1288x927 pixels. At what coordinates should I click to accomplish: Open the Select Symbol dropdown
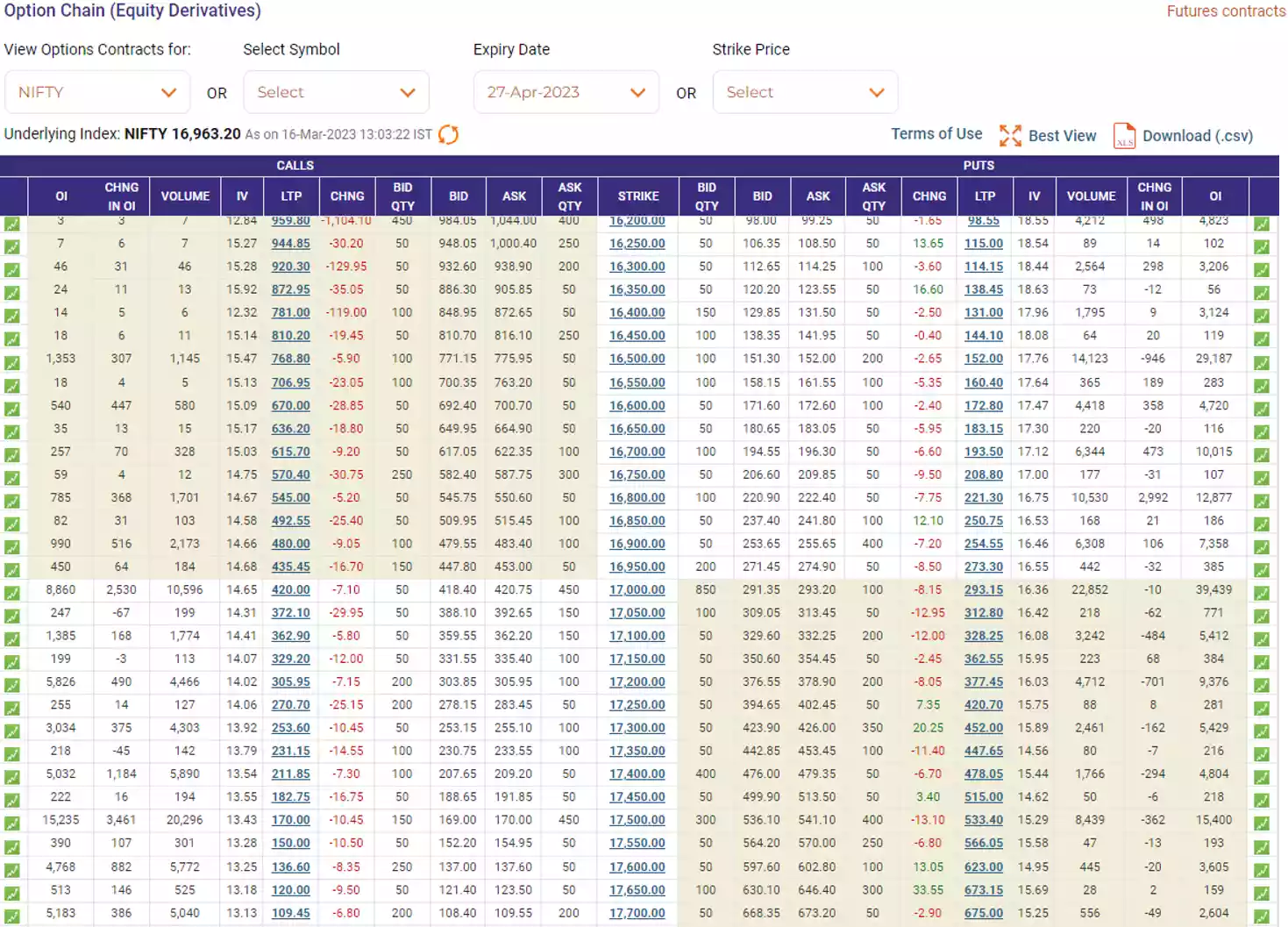[336, 92]
